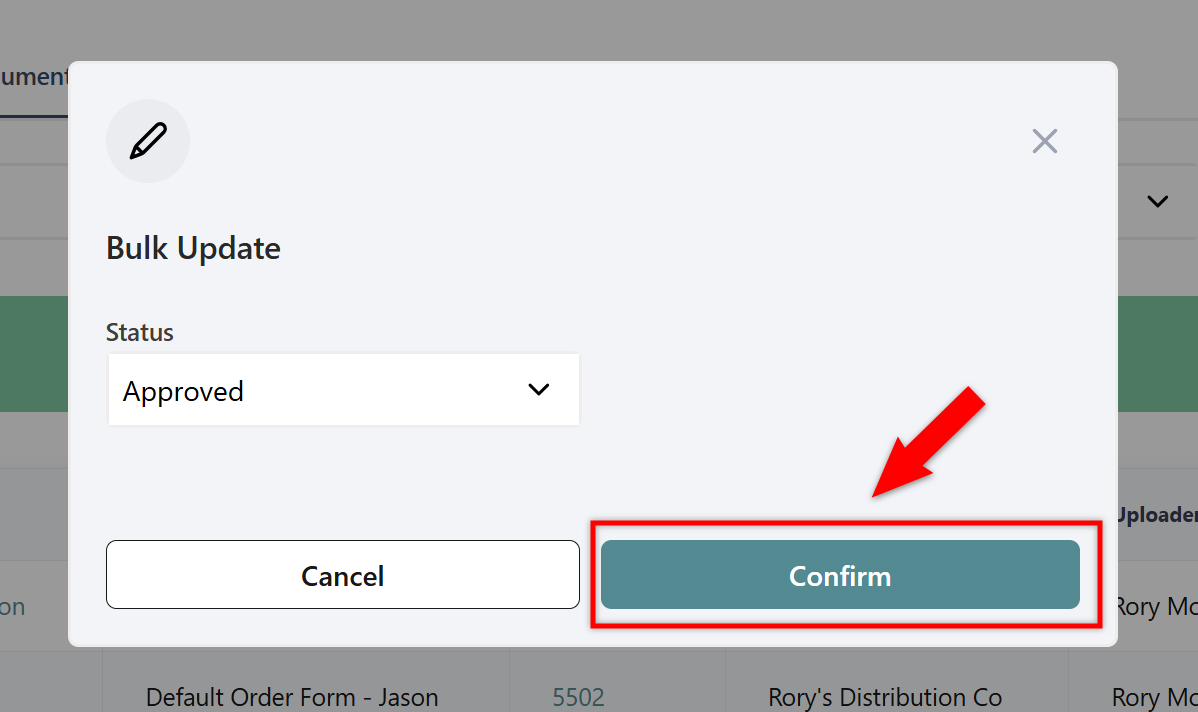This screenshot has width=1198, height=712.
Task: Expand the background chevron dropdown
Action: (1158, 202)
